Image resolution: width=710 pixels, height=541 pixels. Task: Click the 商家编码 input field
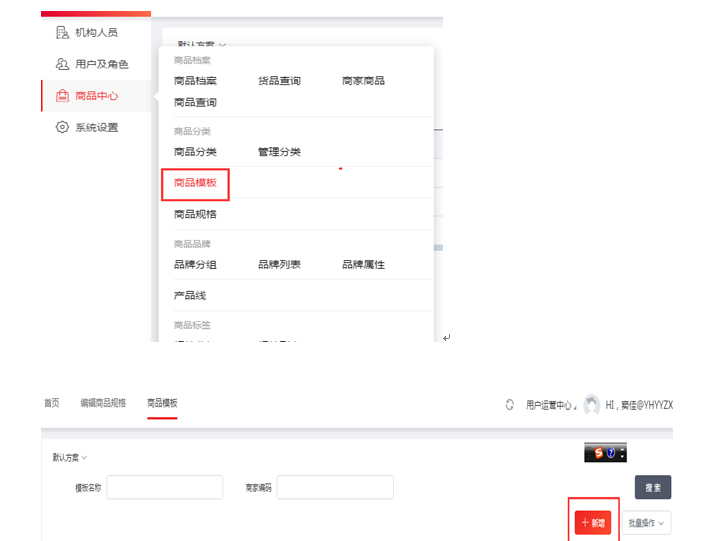pyautogui.click(x=335, y=488)
